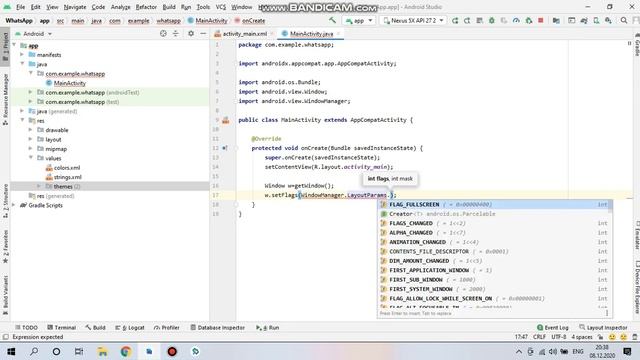Collapse the res folder node
This screenshot has height=360, width=640.
(x=22, y=120)
